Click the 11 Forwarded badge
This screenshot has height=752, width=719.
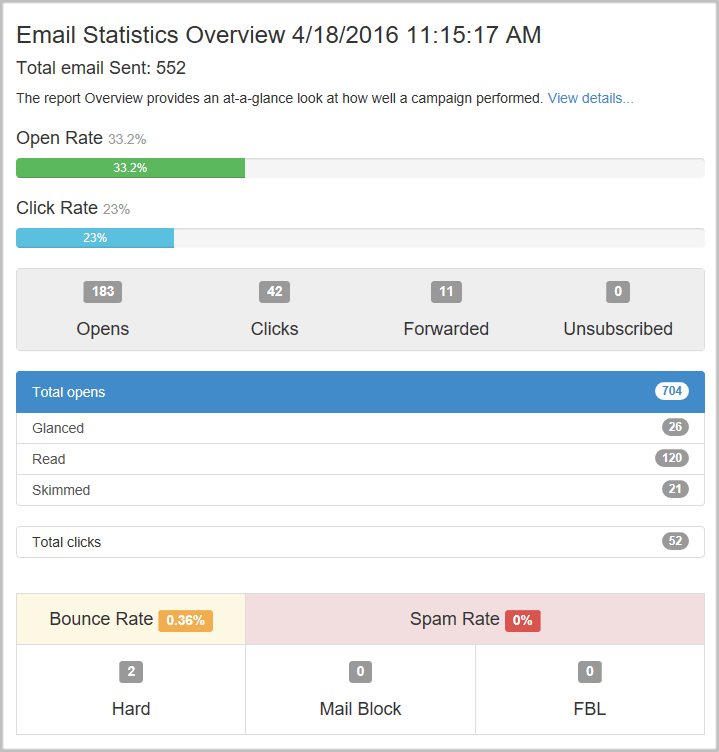tap(446, 292)
